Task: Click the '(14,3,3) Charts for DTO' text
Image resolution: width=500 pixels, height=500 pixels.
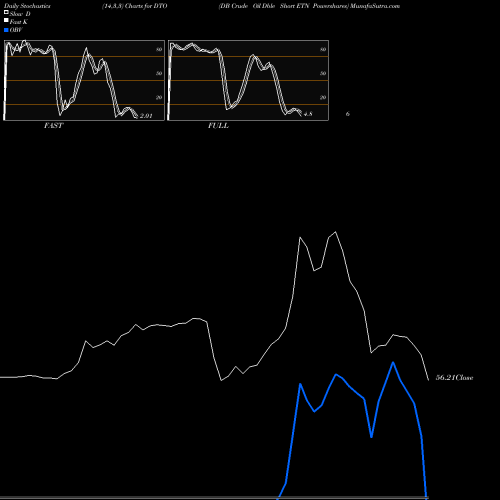Action: [135, 6]
